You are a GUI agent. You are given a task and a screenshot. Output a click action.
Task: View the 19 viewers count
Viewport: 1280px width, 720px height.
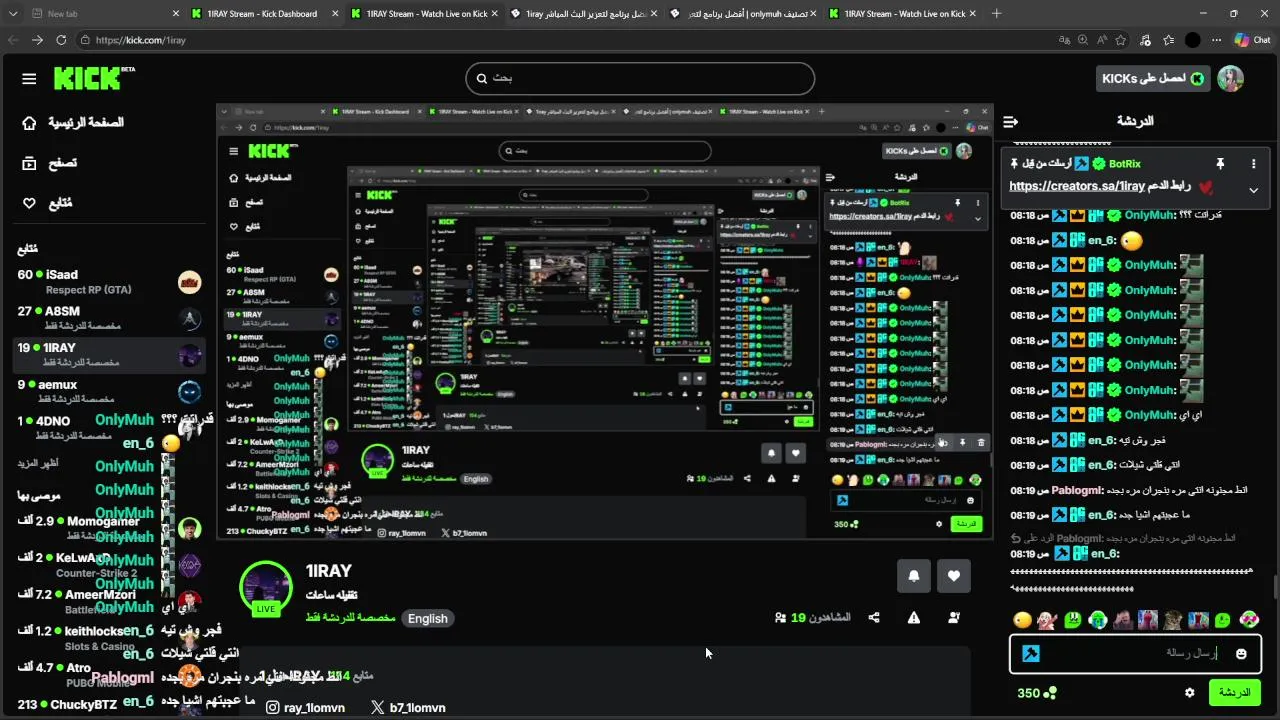[x=812, y=618]
